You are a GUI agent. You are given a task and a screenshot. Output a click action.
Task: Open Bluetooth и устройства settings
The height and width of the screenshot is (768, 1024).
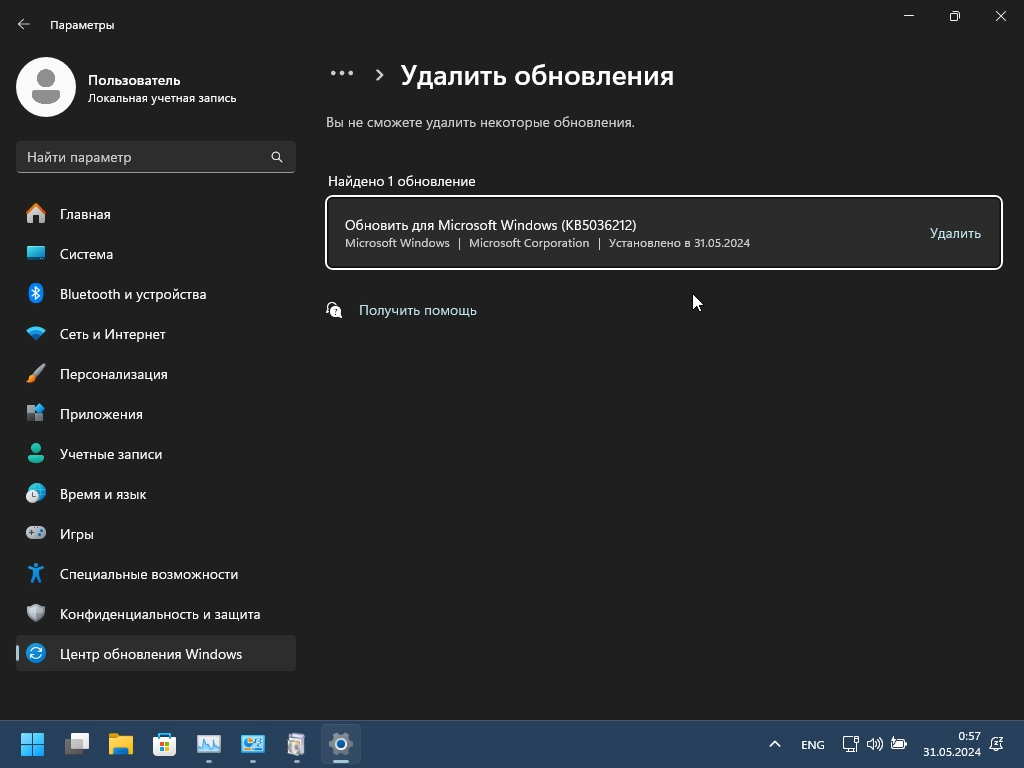pyautogui.click(x=155, y=294)
